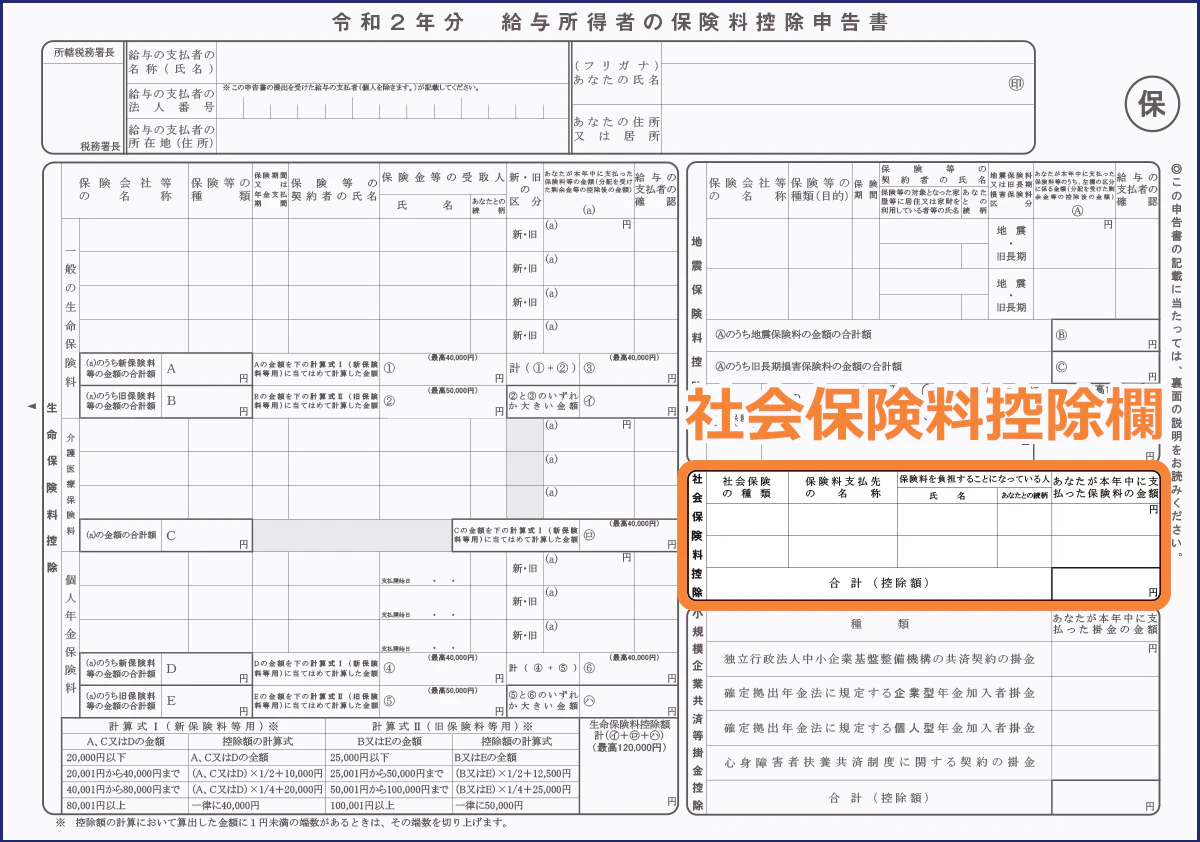Click the Ⓐのうち地震保険料の金額の合計額 label
Viewport: 1200px width, 842px height.
[793, 335]
